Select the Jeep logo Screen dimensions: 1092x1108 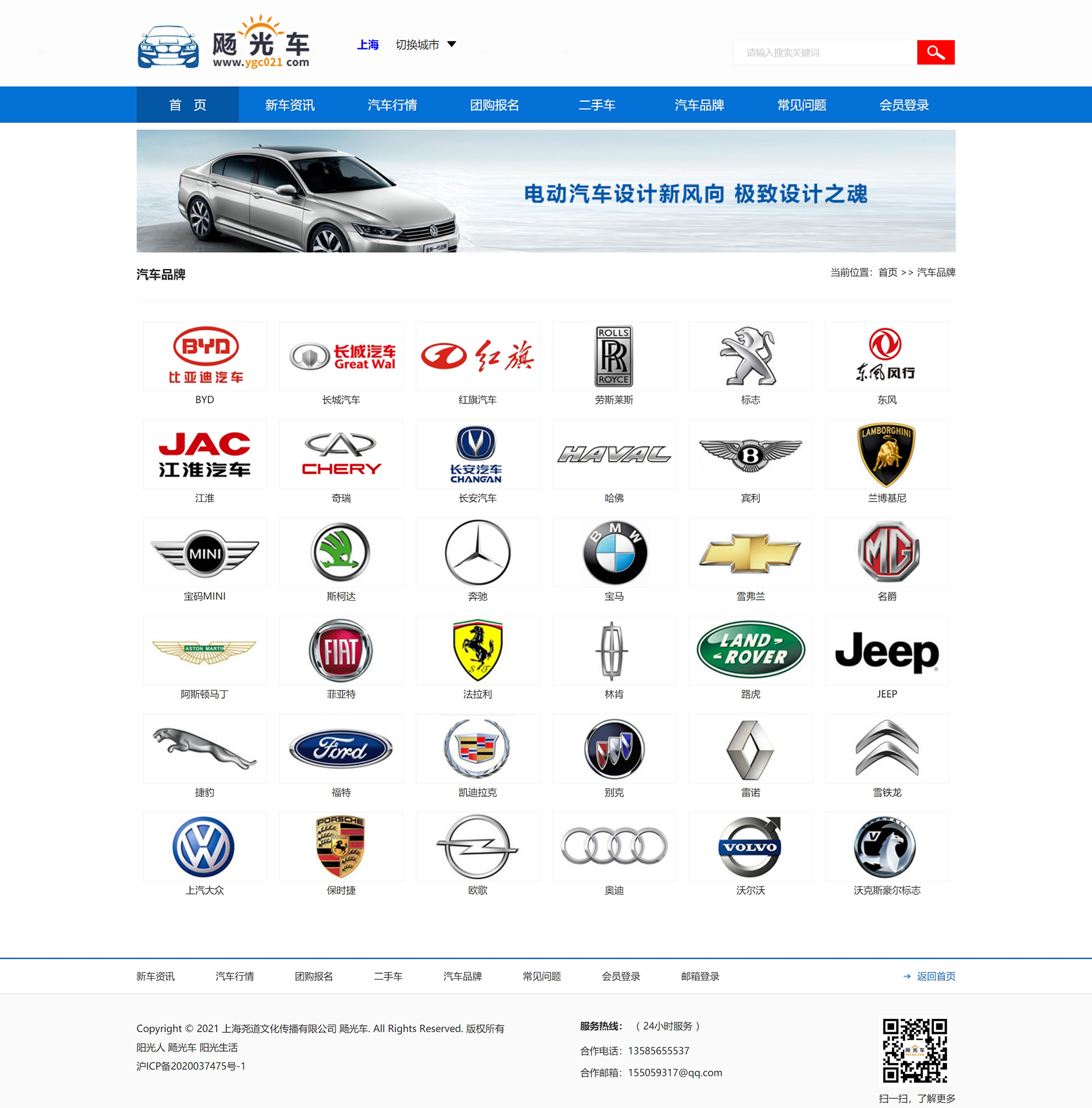pos(887,651)
